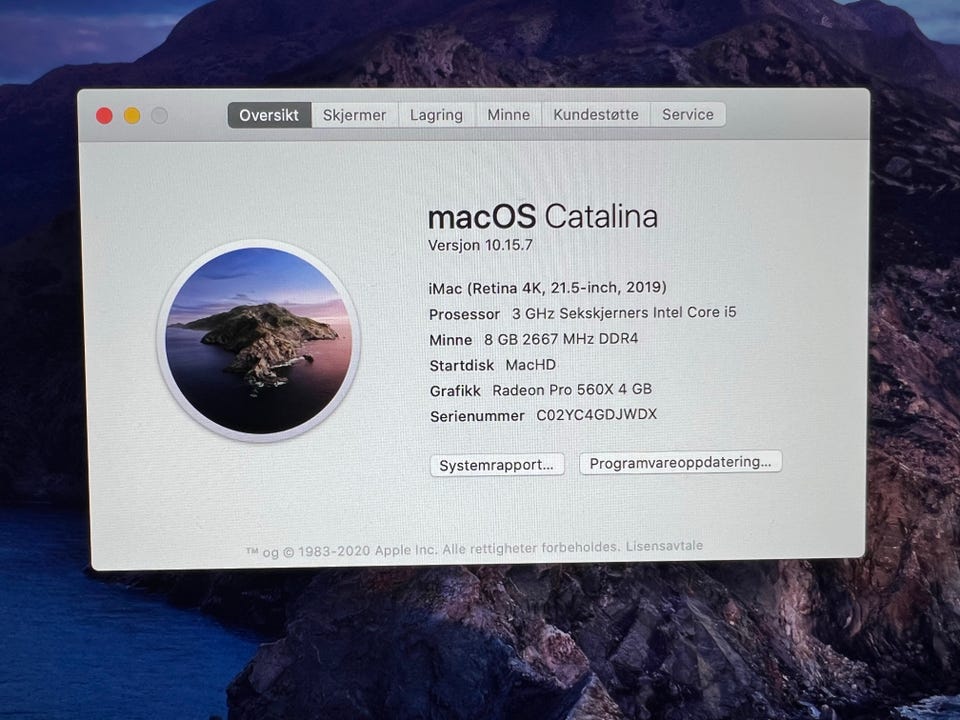
Task: Open the Skjermer tab
Action: pyautogui.click(x=354, y=115)
